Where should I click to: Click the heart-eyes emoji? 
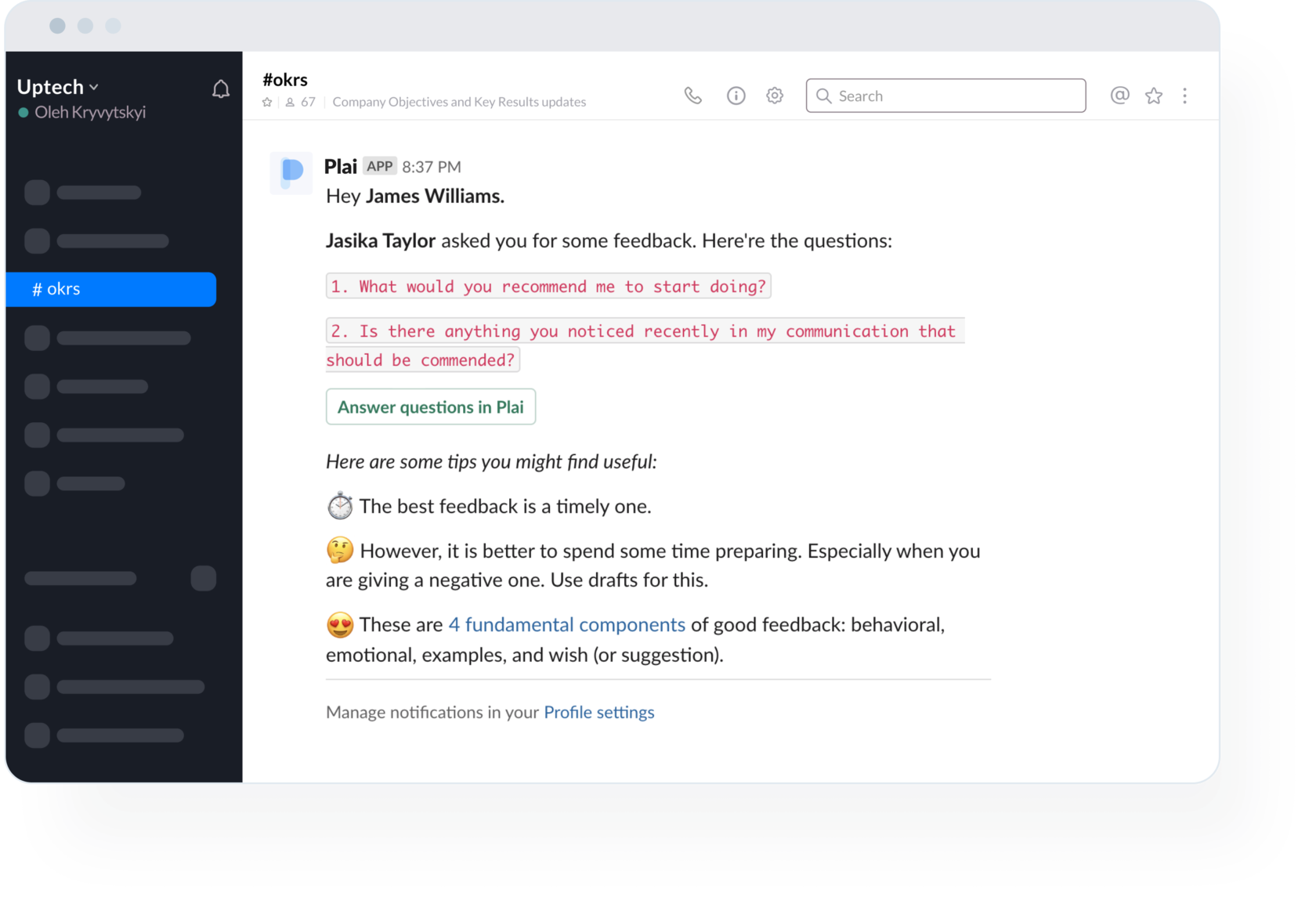340,625
